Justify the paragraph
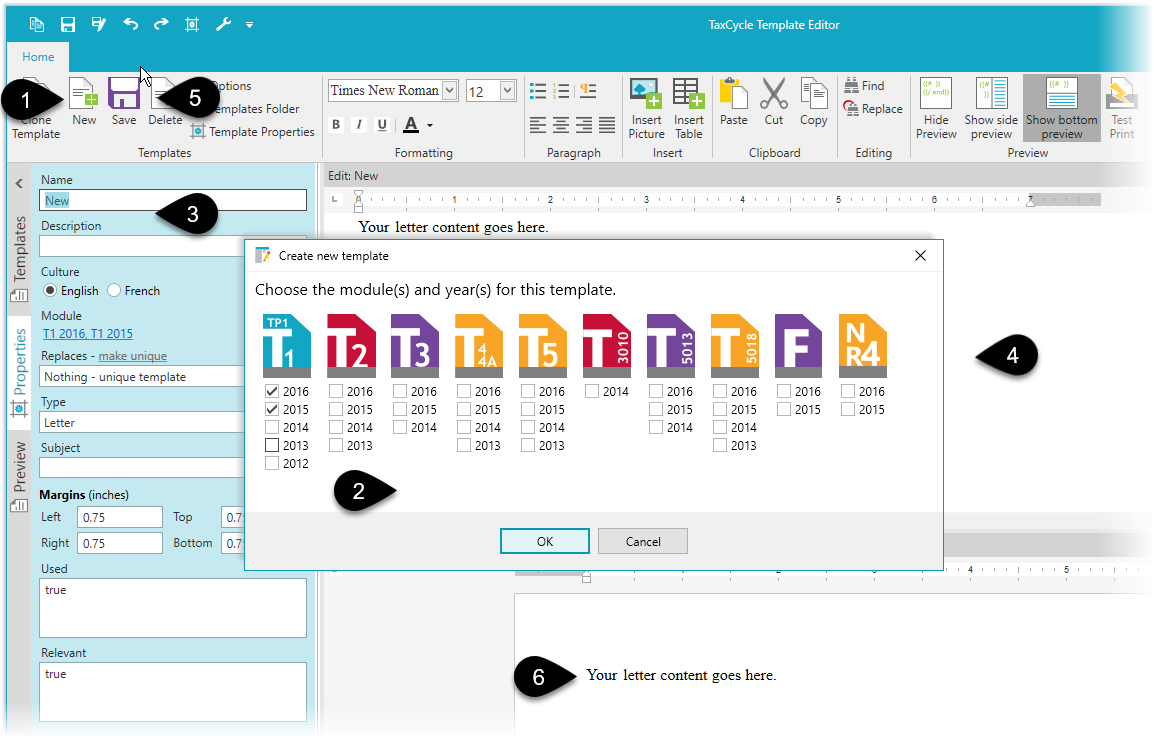This screenshot has height=738, width=1154. 606,125
